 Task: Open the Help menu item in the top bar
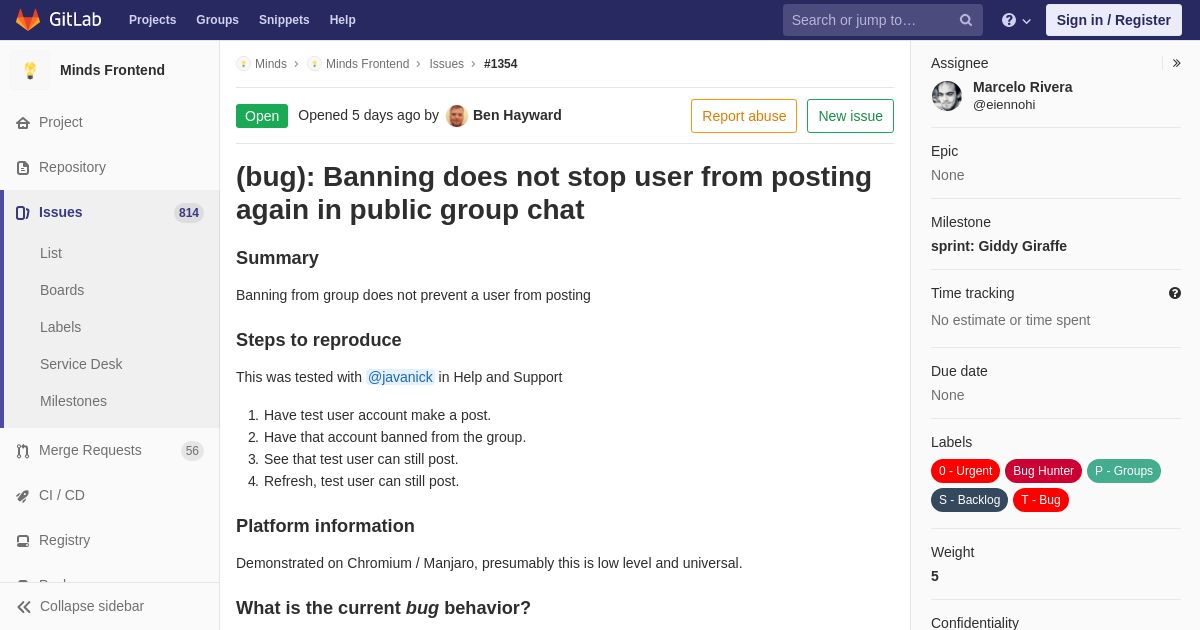[x=343, y=20]
